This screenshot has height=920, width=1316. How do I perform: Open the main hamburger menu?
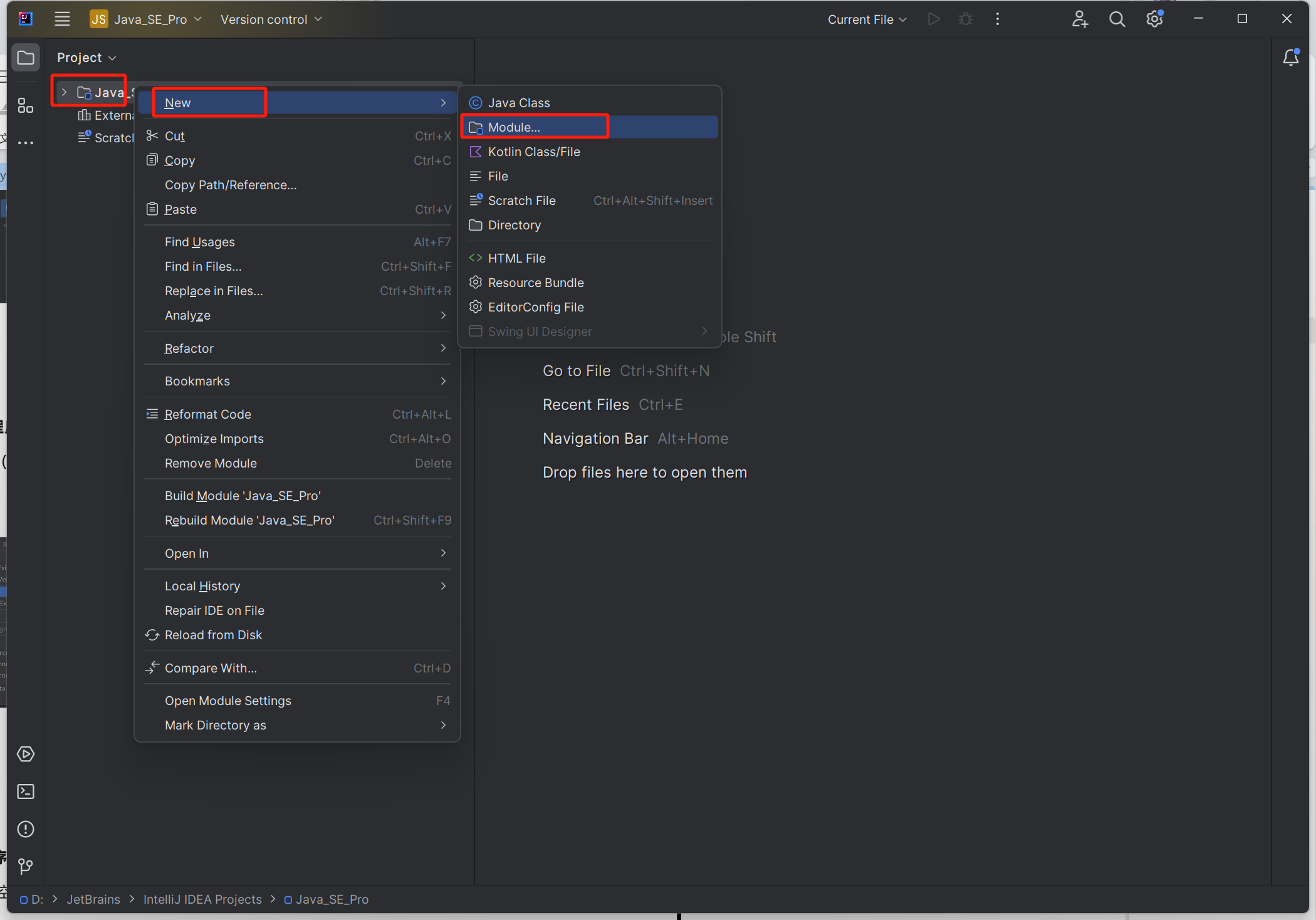pos(62,19)
